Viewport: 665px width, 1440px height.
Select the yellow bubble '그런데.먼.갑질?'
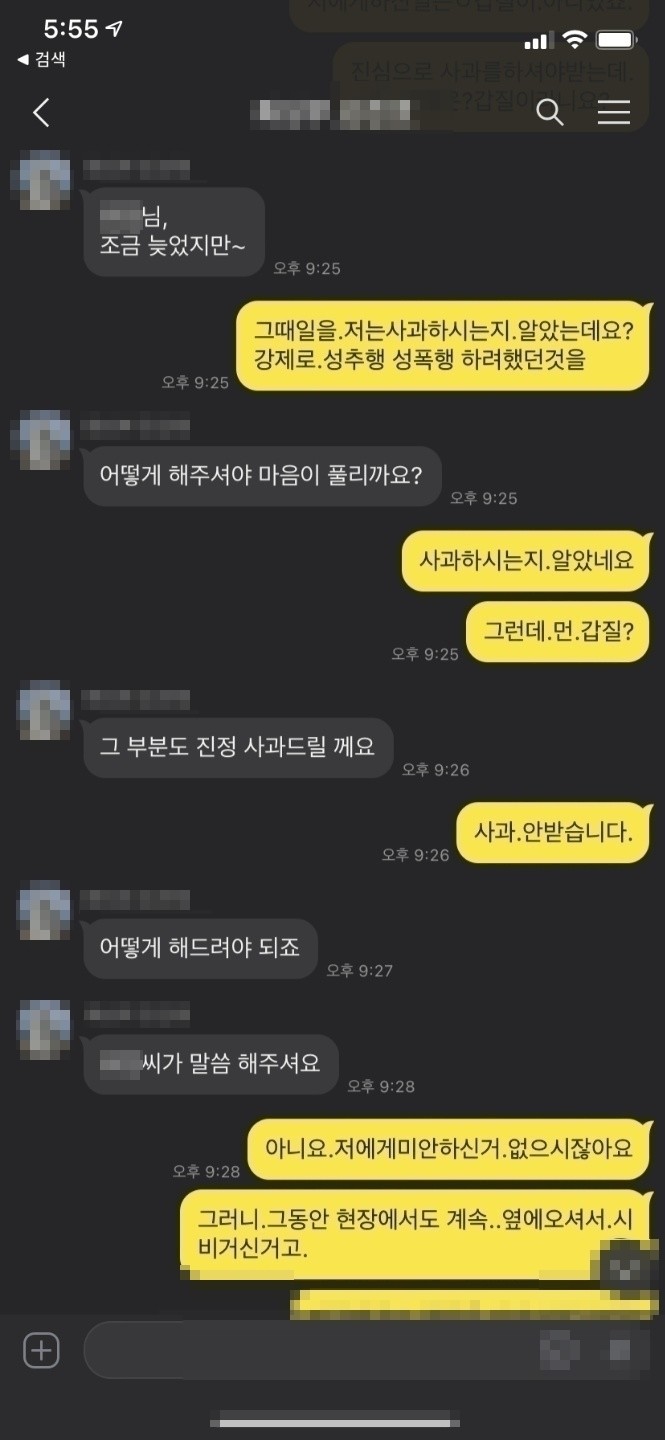pos(558,632)
